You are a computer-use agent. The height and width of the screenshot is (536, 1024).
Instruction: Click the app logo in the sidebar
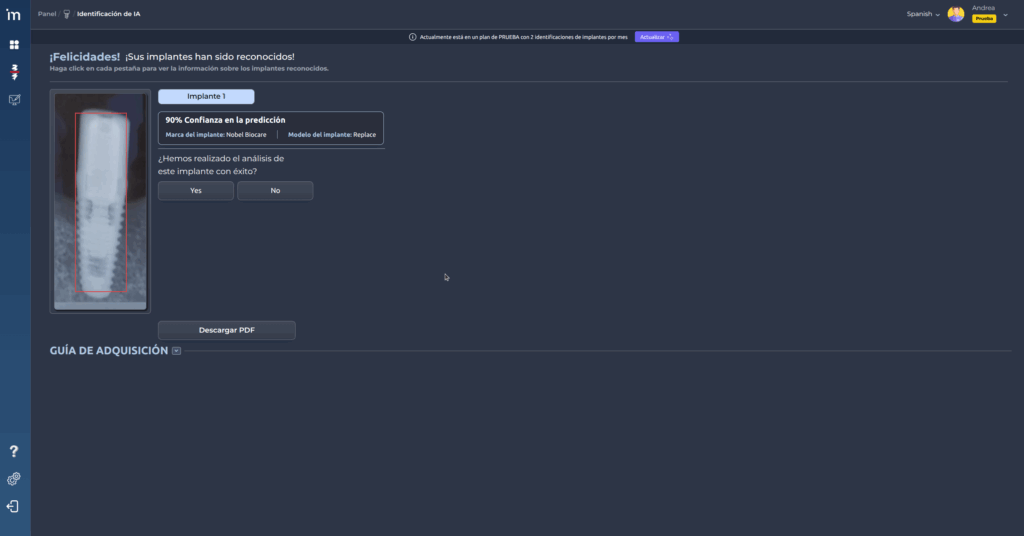(14, 14)
